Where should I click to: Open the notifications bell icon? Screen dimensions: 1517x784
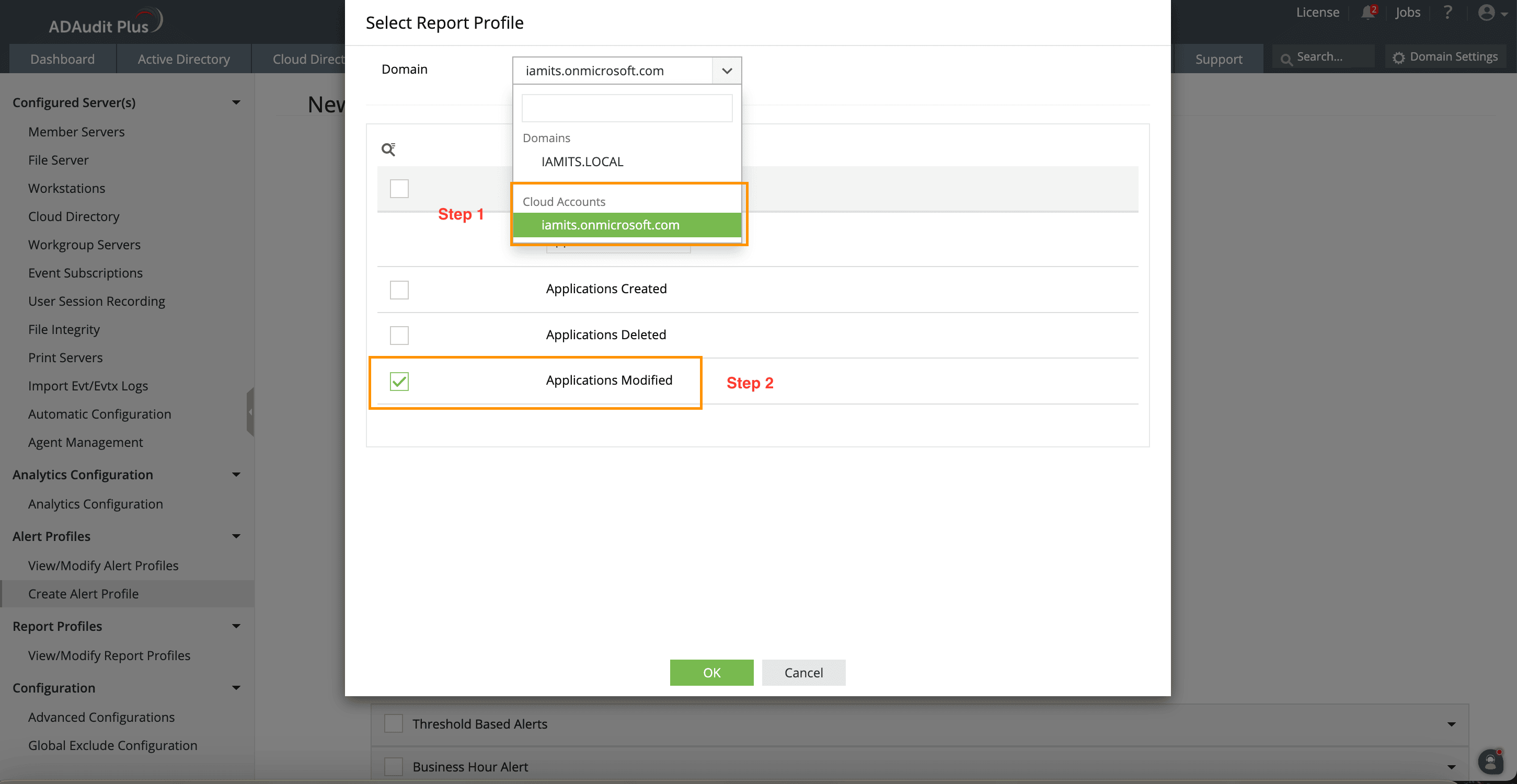[x=1367, y=13]
